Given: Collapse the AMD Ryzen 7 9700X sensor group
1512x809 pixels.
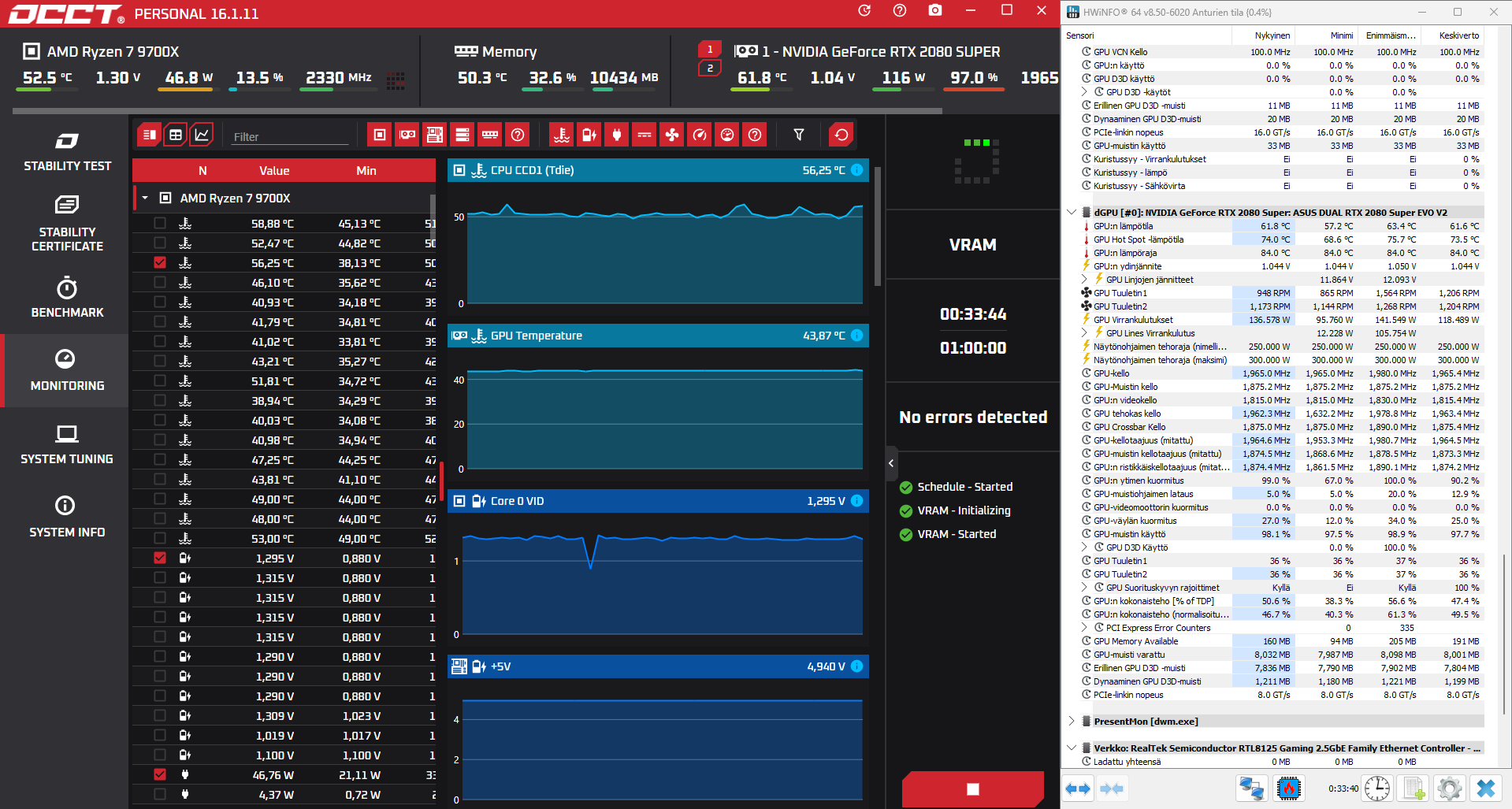Looking at the screenshot, I should [x=145, y=198].
